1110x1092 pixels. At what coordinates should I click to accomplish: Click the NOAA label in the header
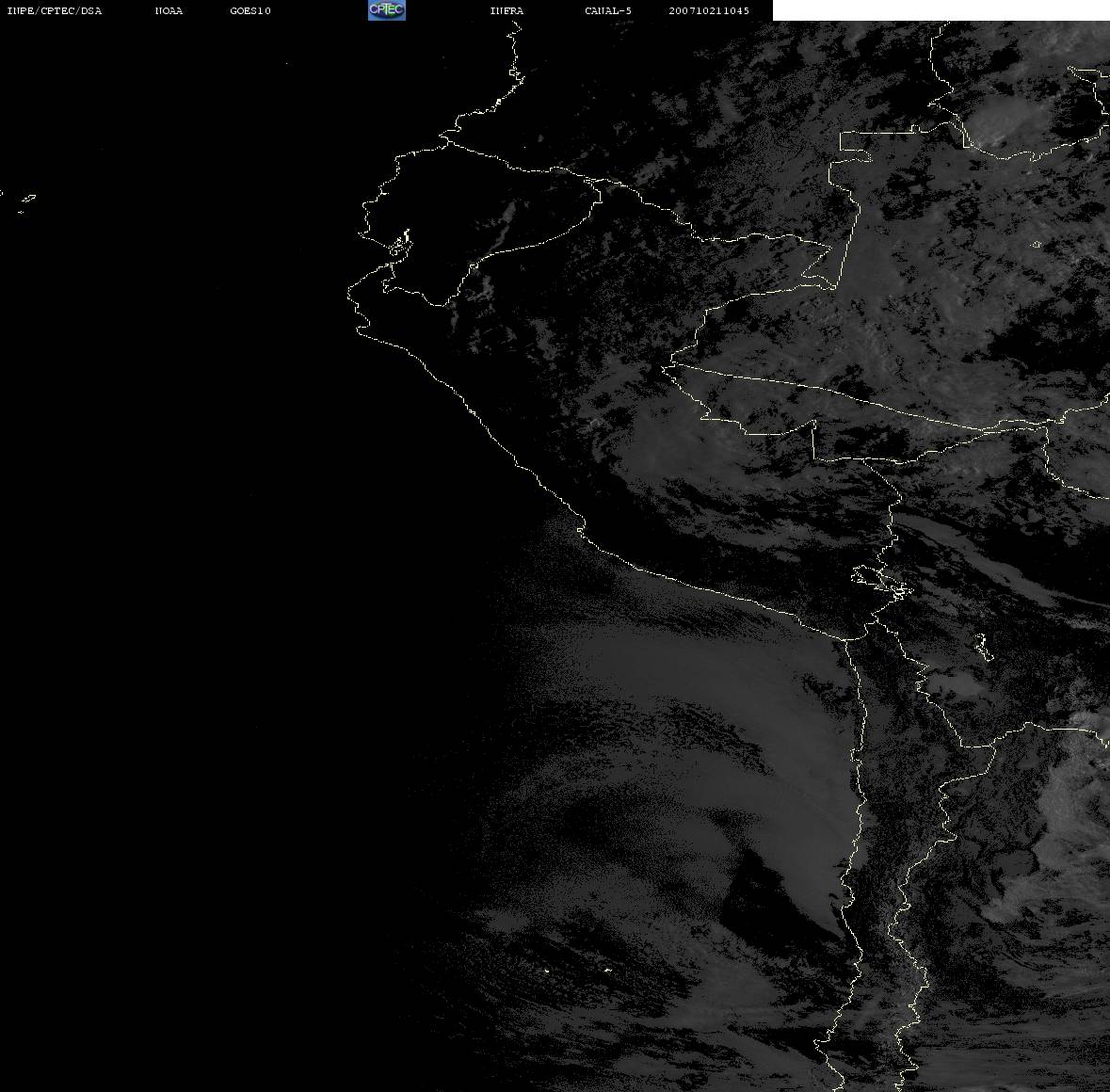pos(169,10)
